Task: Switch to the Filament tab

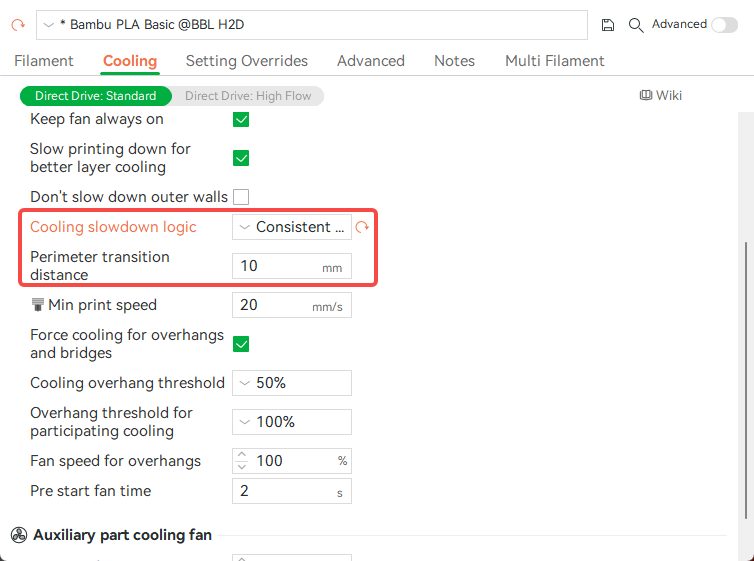Action: click(44, 61)
